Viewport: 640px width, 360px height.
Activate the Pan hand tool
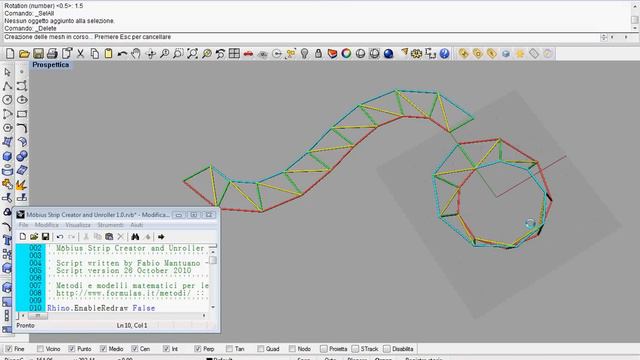136,53
